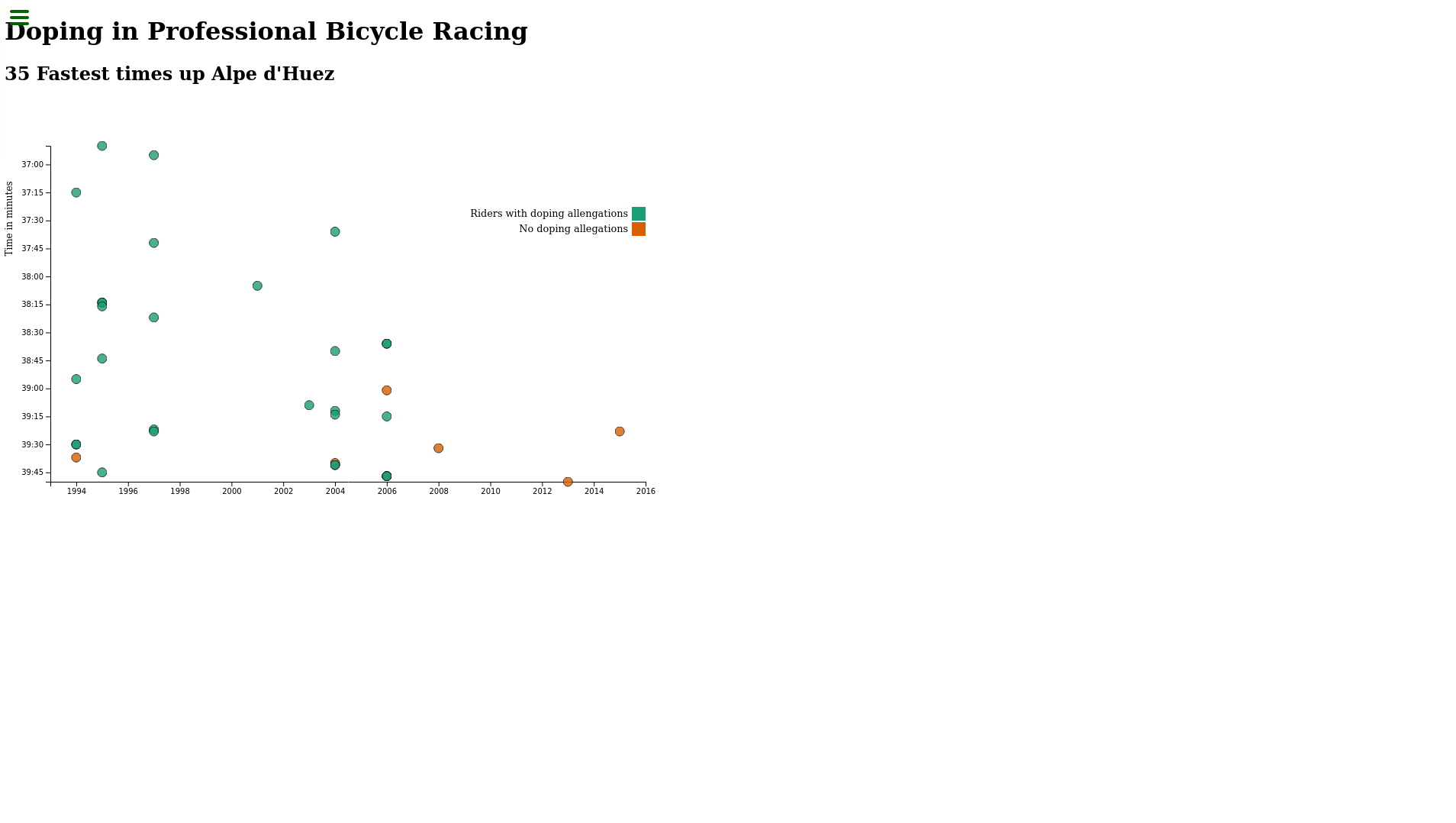
Task: Click the orange dot at 2006 near 39:00
Action: (x=387, y=390)
